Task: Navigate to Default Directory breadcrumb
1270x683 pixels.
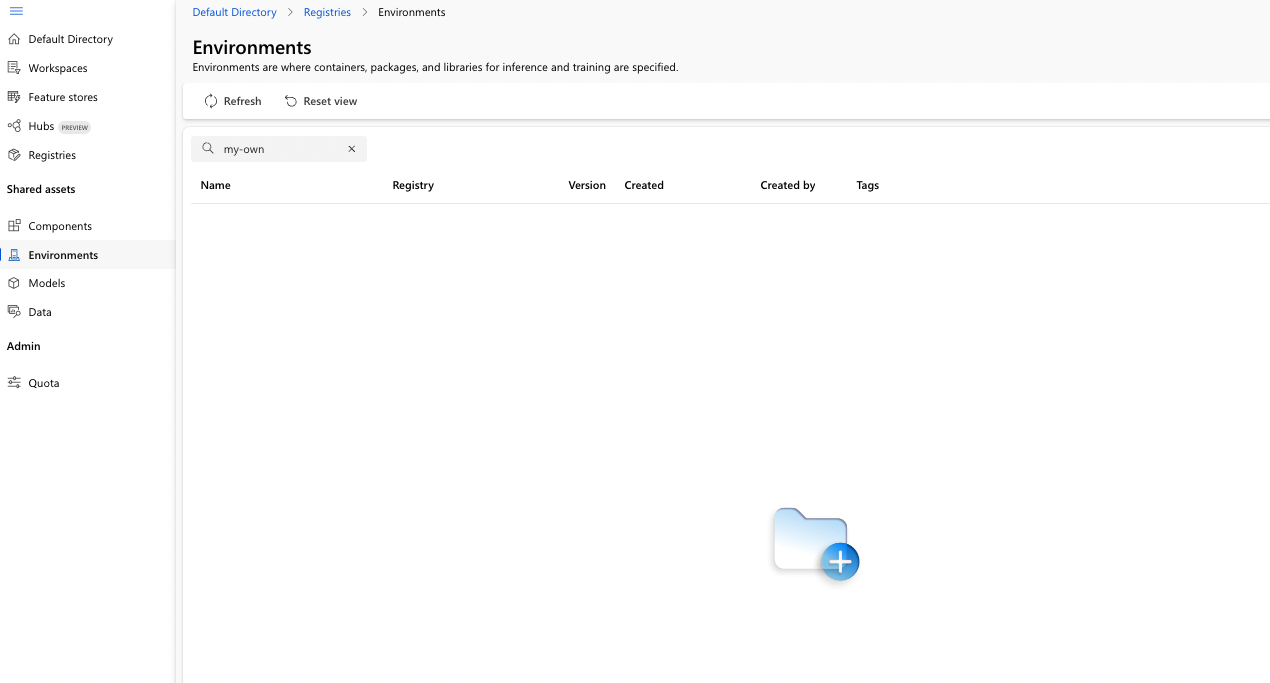Action: [234, 11]
